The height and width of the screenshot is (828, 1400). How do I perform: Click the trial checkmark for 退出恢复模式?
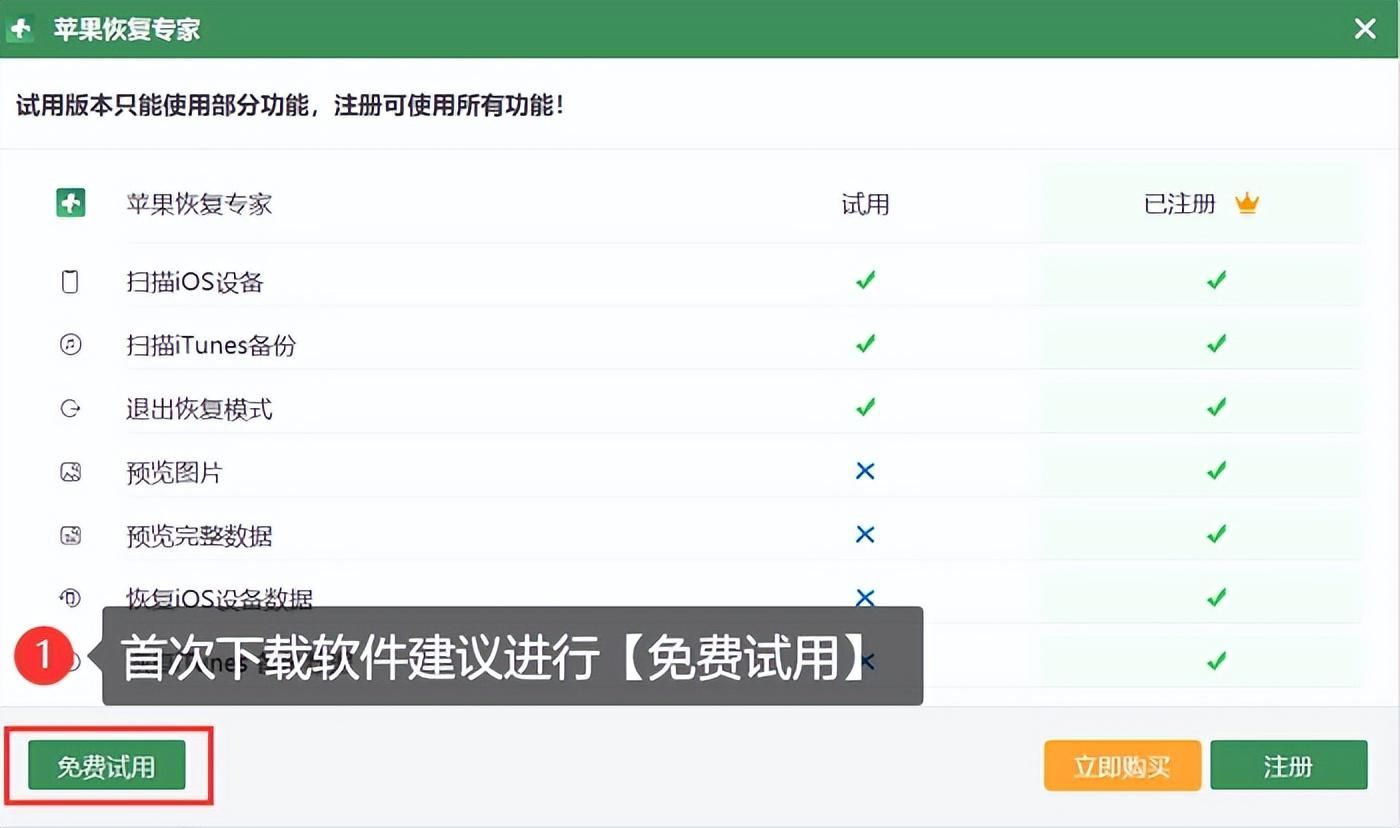[x=866, y=408]
